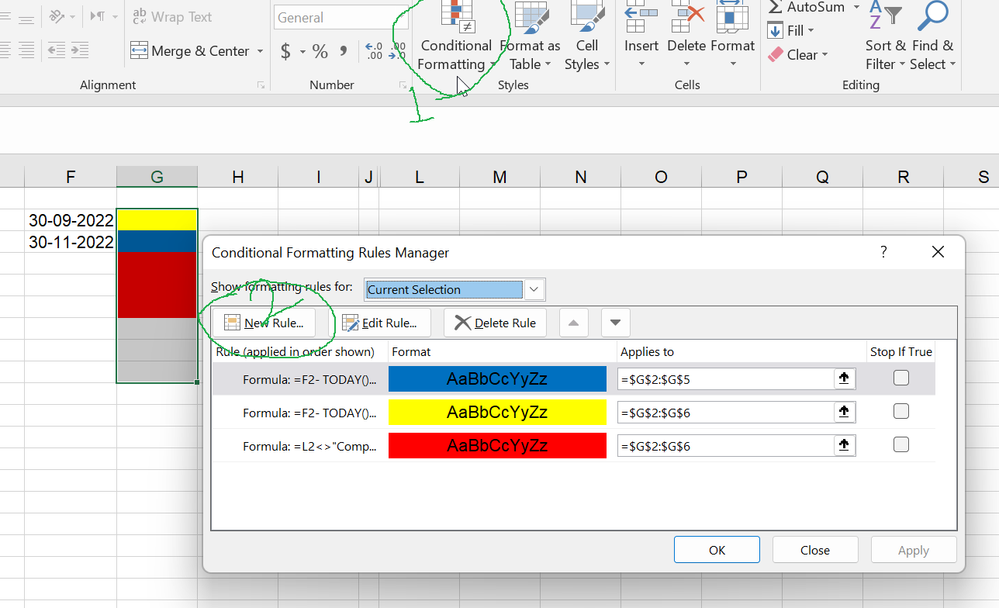This screenshot has width=999, height=608.
Task: Select column F header
Action: [70, 177]
